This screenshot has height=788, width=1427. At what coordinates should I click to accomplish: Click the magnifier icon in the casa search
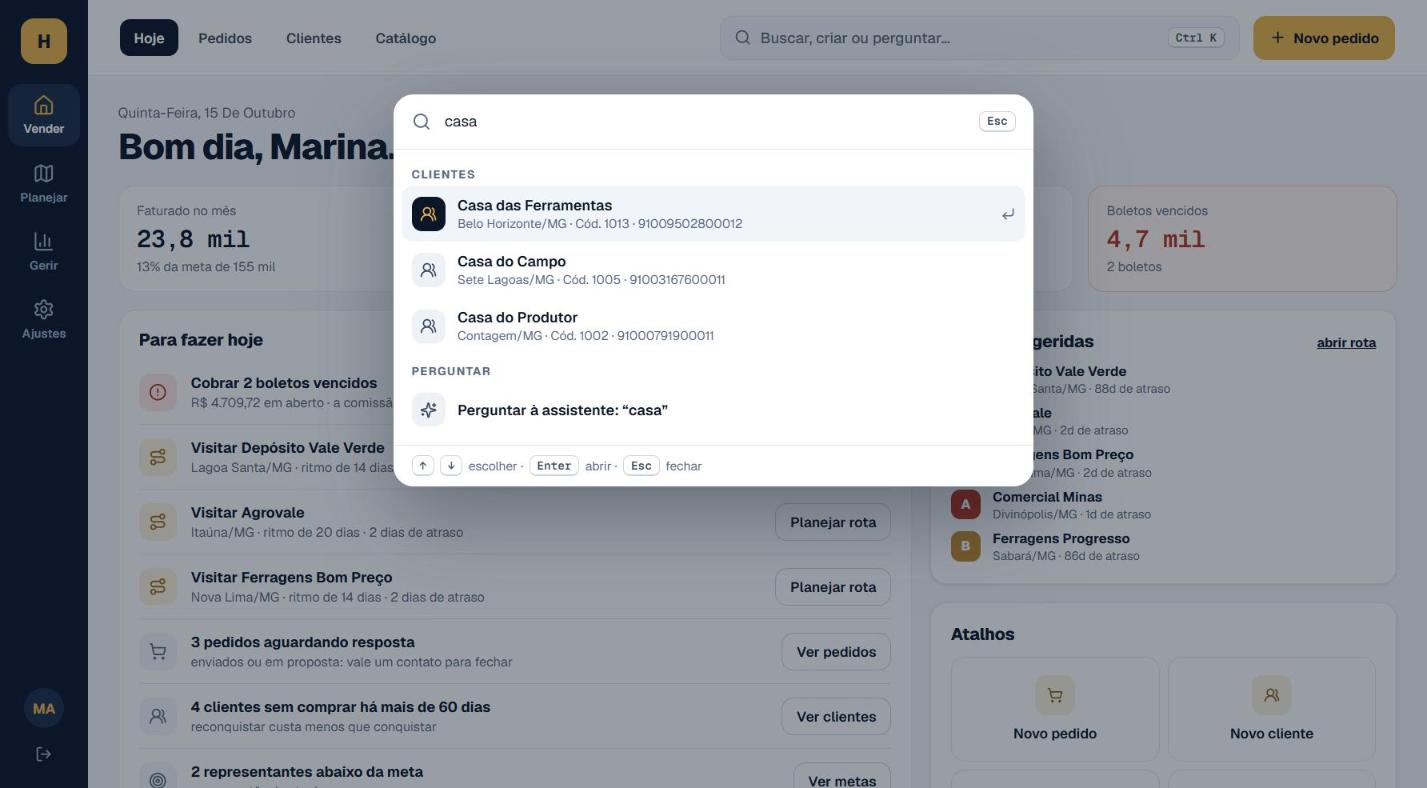pos(422,121)
